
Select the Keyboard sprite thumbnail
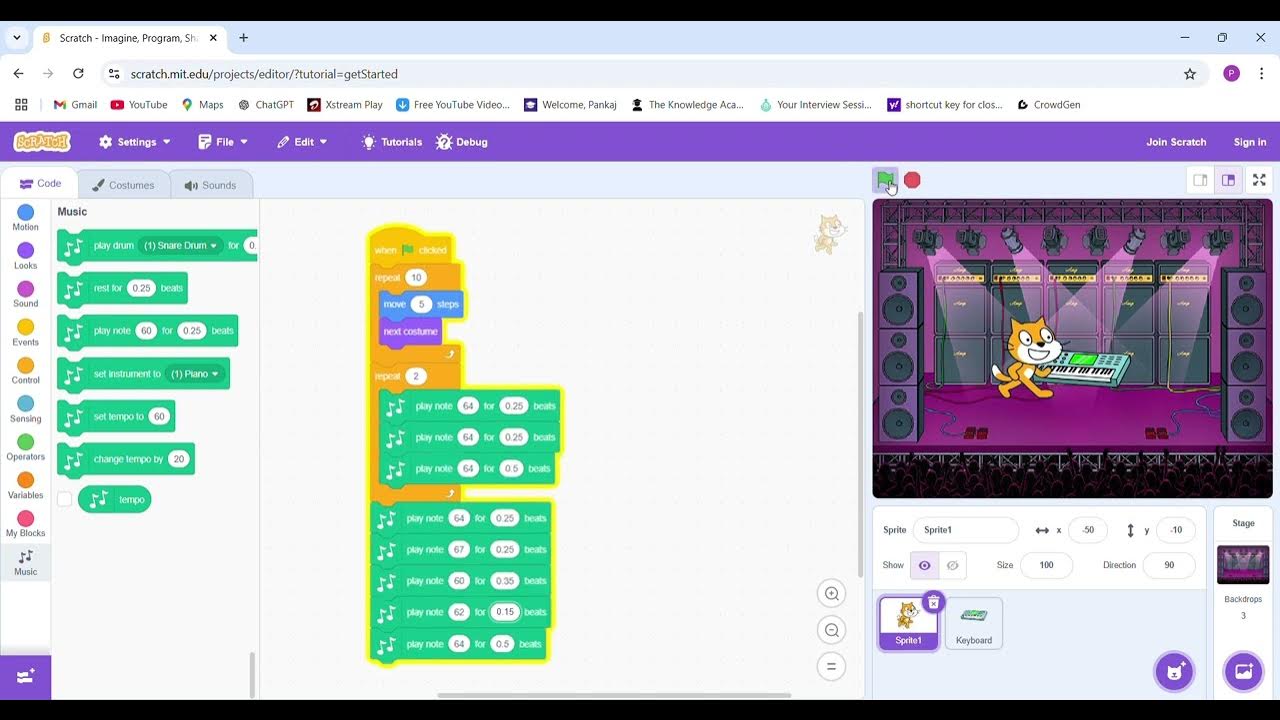pos(974,623)
